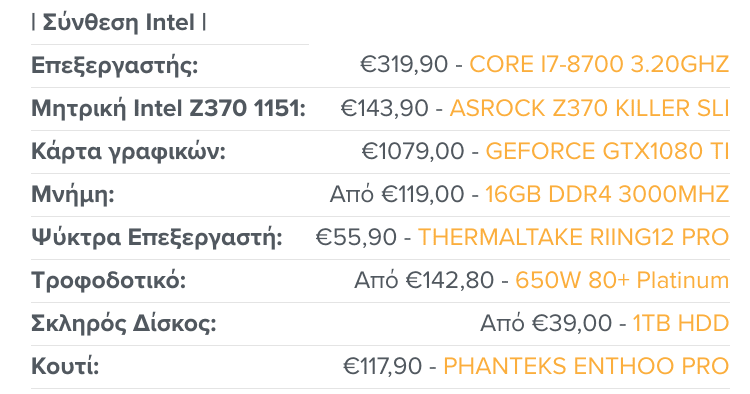Screen dimensions: 750x394
Task: Click the Μνήμη label
Action: (73, 195)
